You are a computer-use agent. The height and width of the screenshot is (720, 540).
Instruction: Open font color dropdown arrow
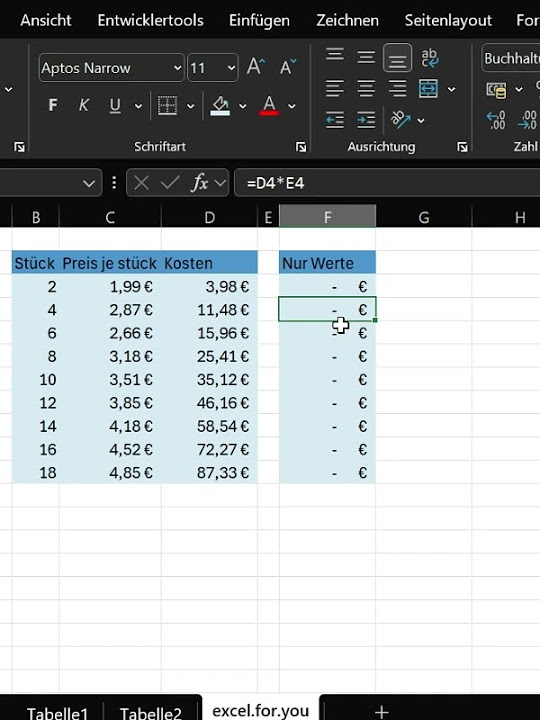tap(292, 106)
